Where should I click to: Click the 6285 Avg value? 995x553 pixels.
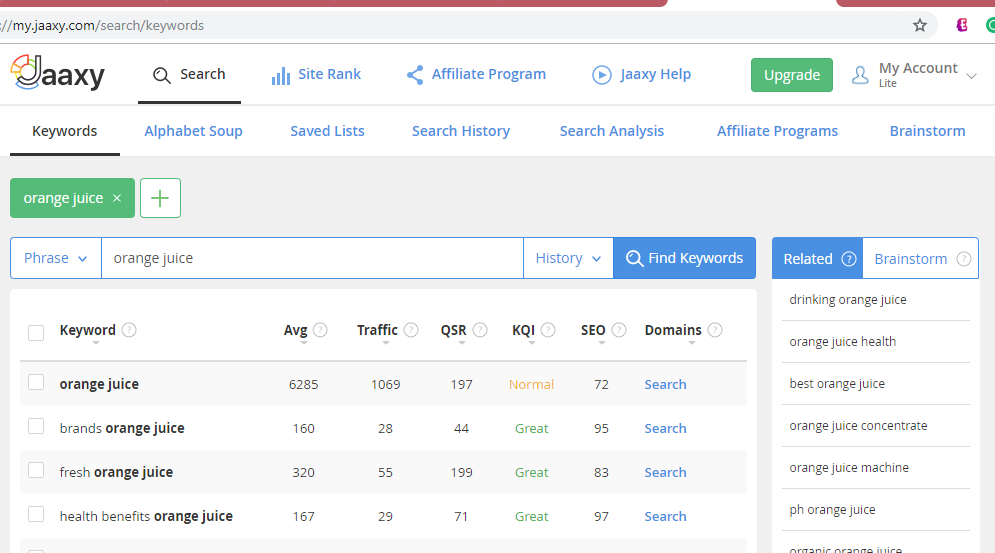[303, 385]
